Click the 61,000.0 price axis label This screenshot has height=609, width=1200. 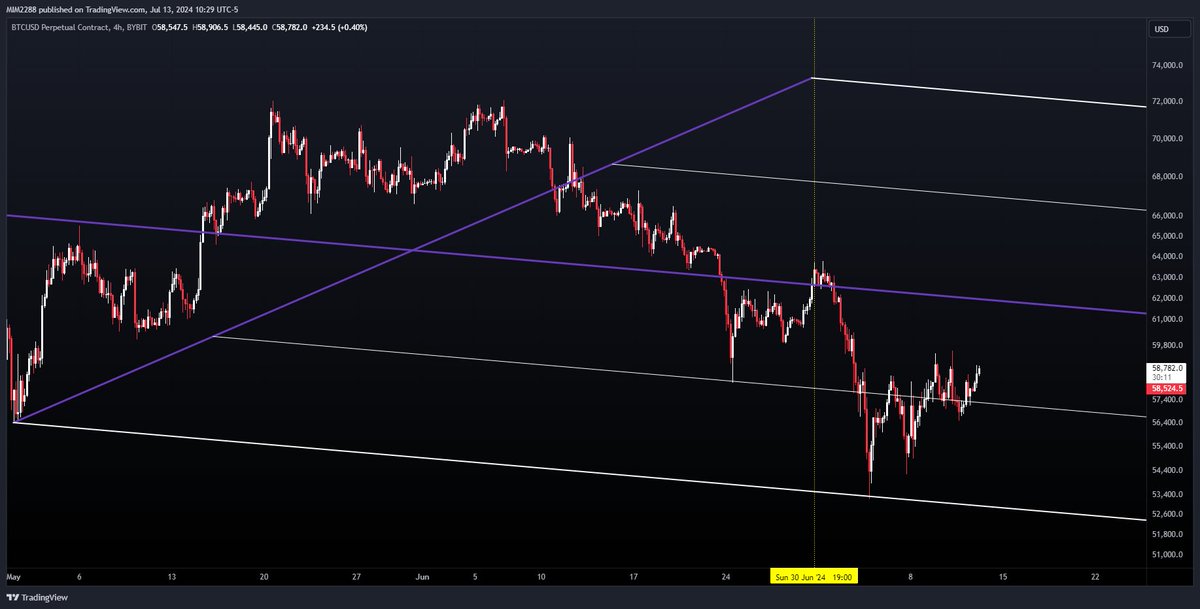point(1169,319)
